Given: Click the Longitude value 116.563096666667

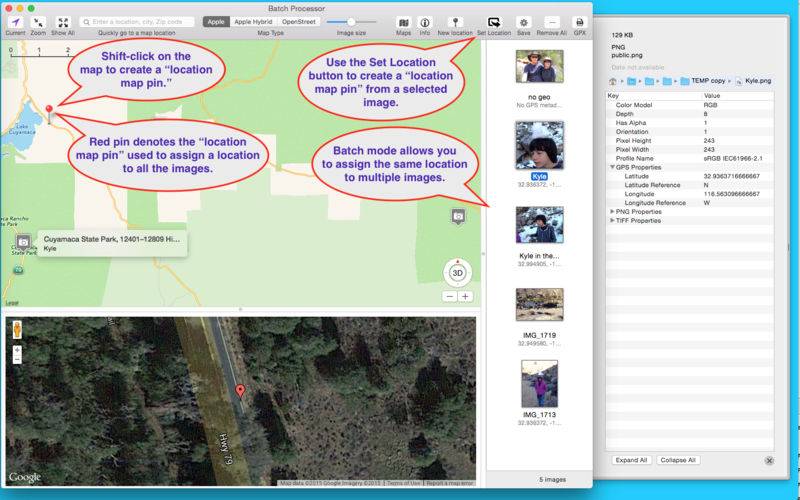Looking at the screenshot, I should pos(731,194).
